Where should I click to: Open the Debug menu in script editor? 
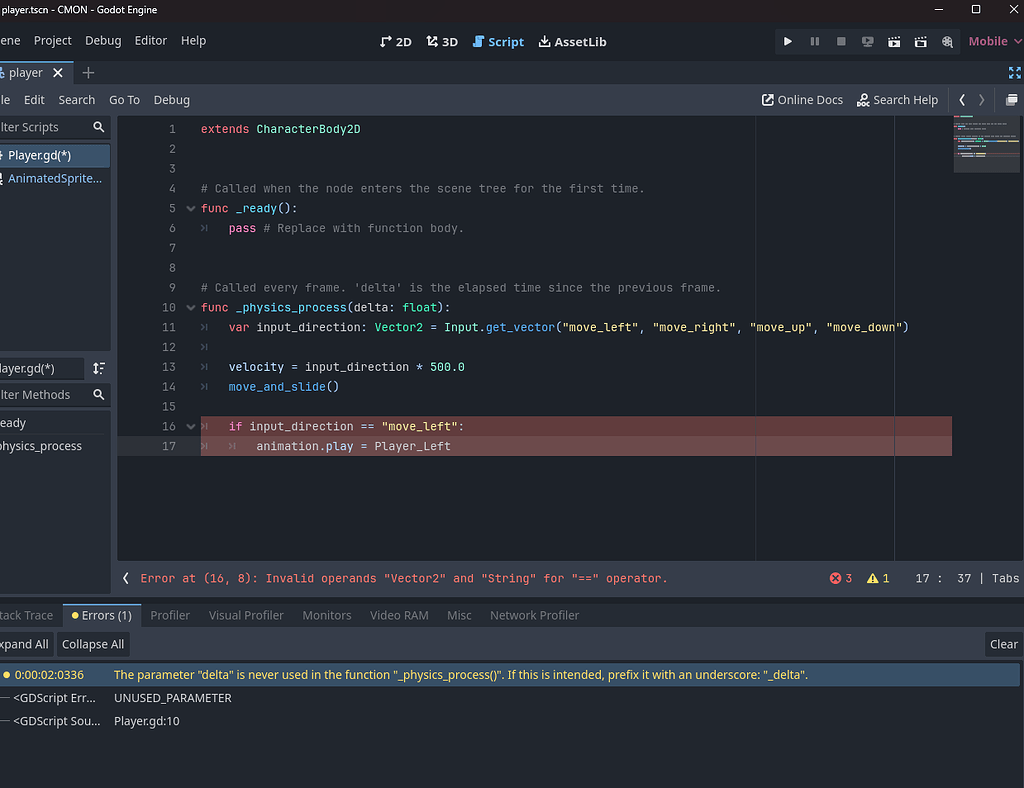point(171,99)
